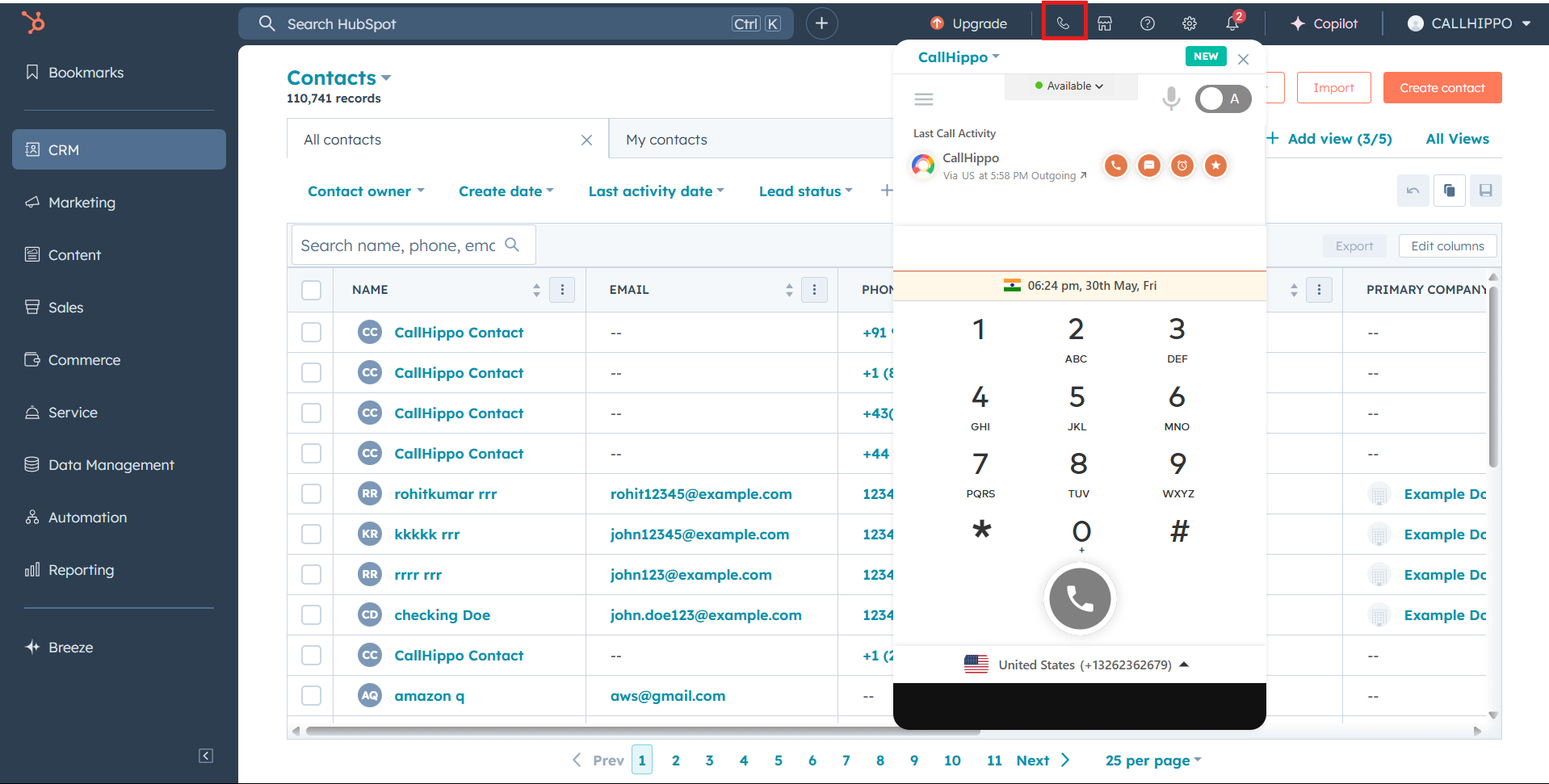Open the Contact owner filter dropdown
Viewport: 1549px width, 784px height.
pyautogui.click(x=366, y=191)
